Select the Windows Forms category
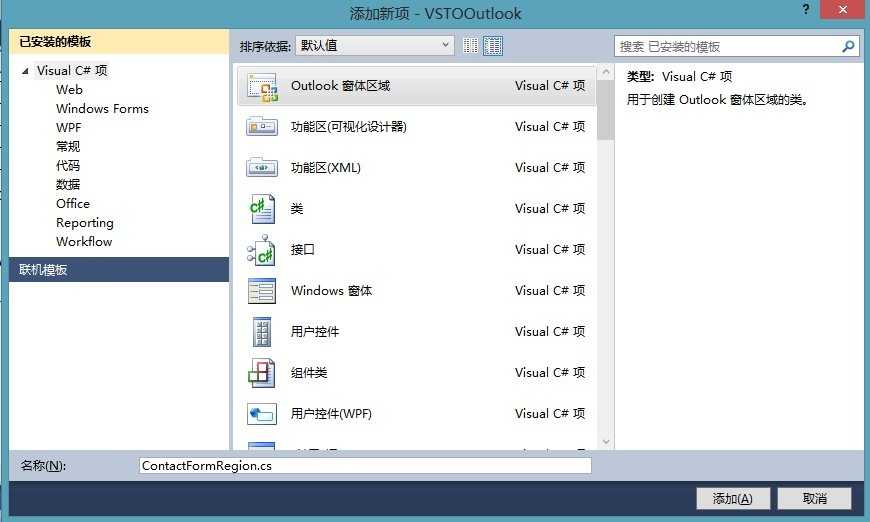The width and height of the screenshot is (870, 522). tap(102, 109)
